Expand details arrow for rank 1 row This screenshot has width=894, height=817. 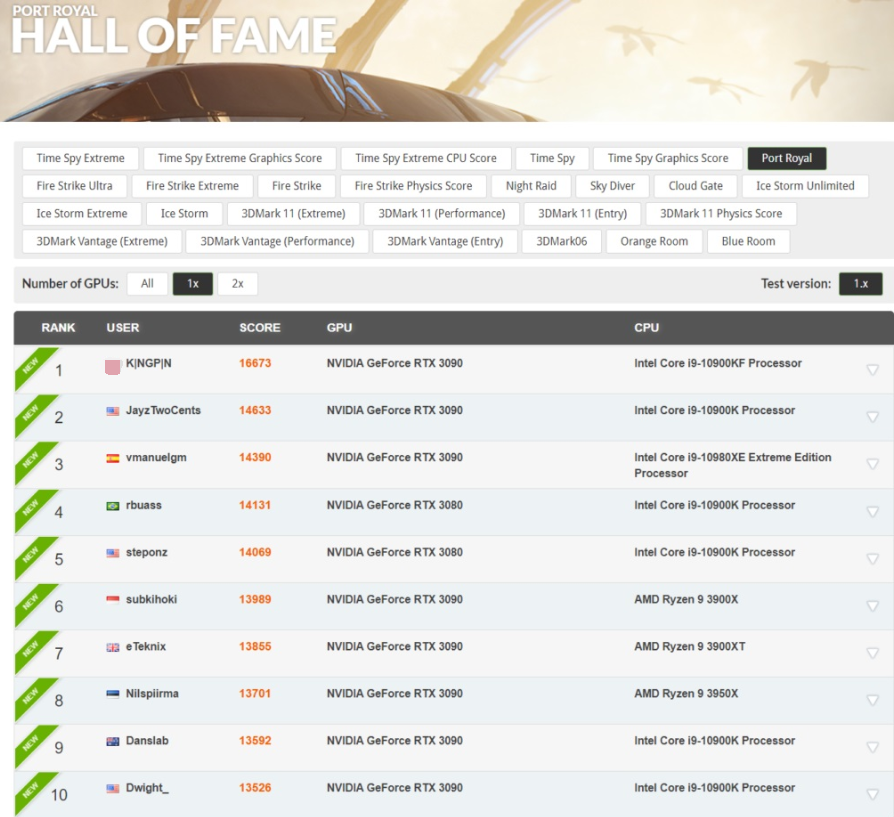point(872,370)
